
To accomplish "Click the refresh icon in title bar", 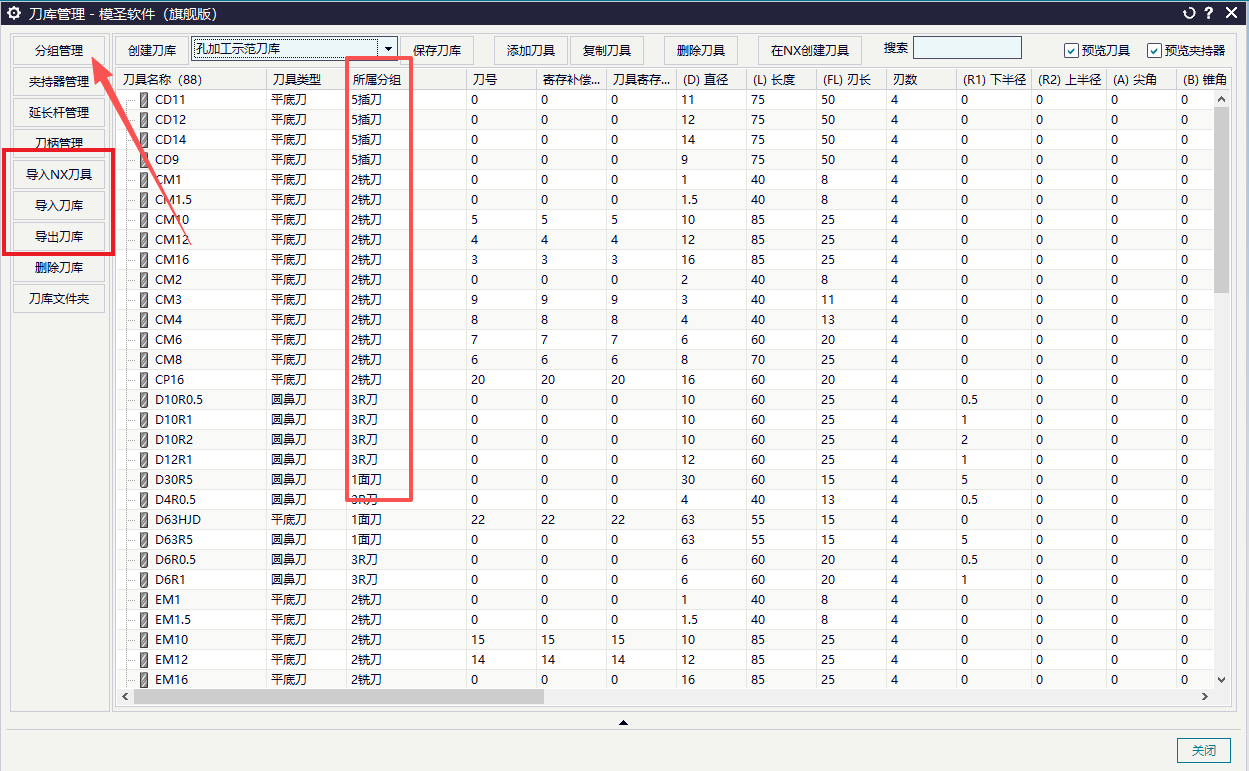I will coord(1190,13).
